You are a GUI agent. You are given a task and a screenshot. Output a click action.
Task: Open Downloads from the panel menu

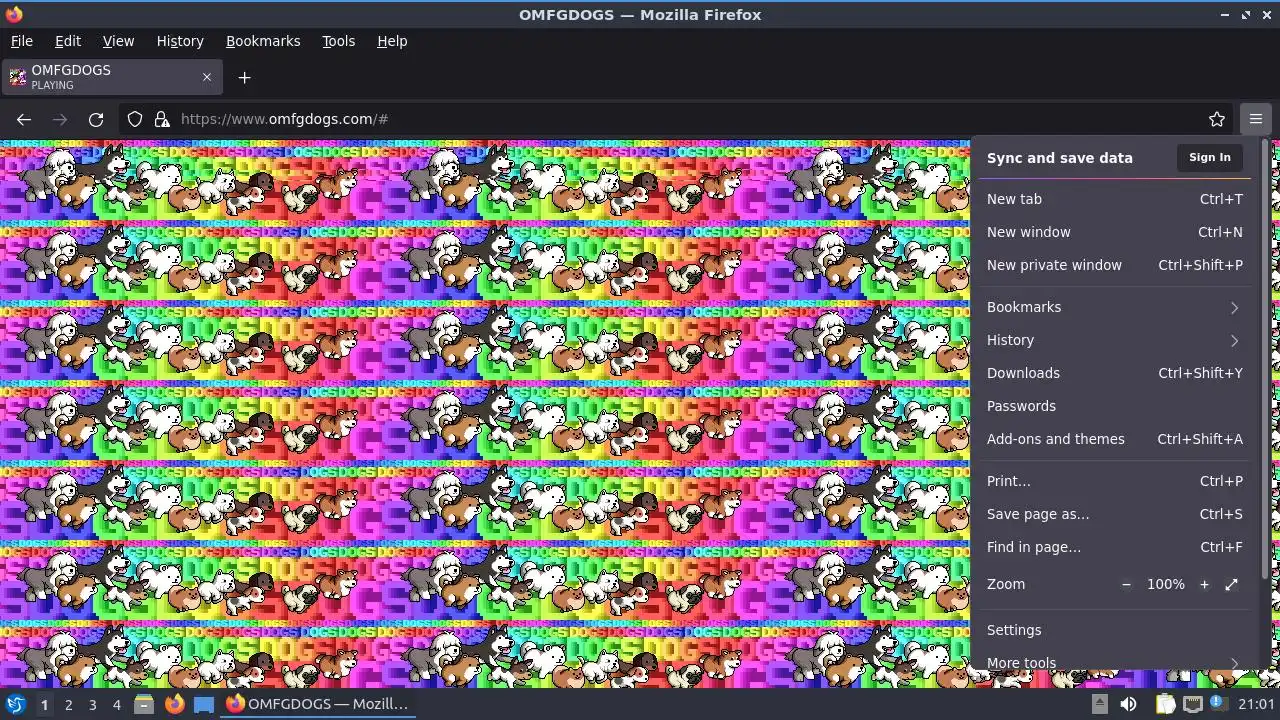1114,373
